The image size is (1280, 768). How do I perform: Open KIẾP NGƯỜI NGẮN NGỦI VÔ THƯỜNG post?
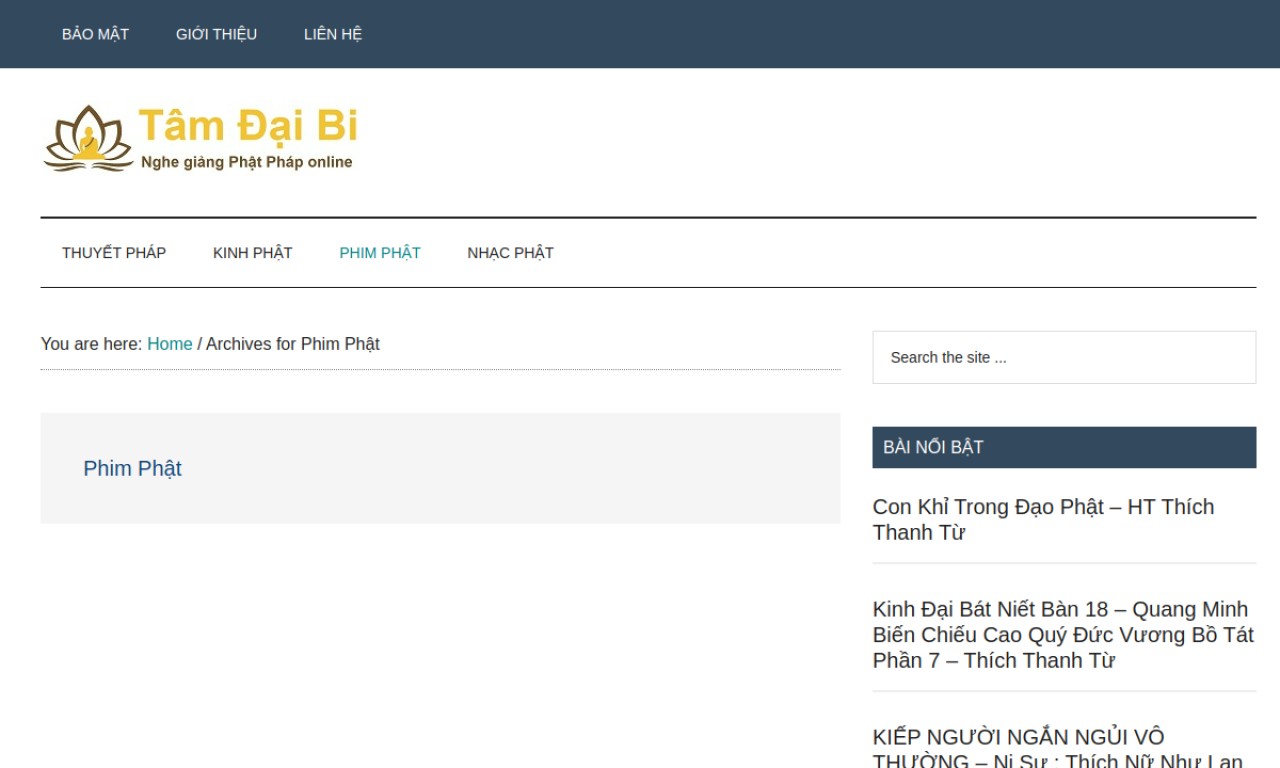click(1058, 749)
